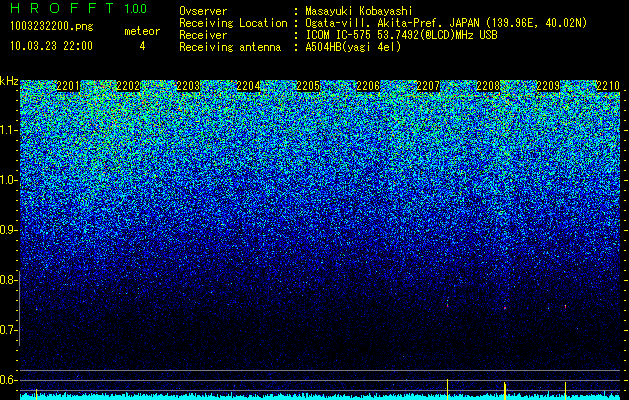Click the yellow power spike before 2201
The image size is (629, 400).
pyautogui.click(x=37, y=394)
